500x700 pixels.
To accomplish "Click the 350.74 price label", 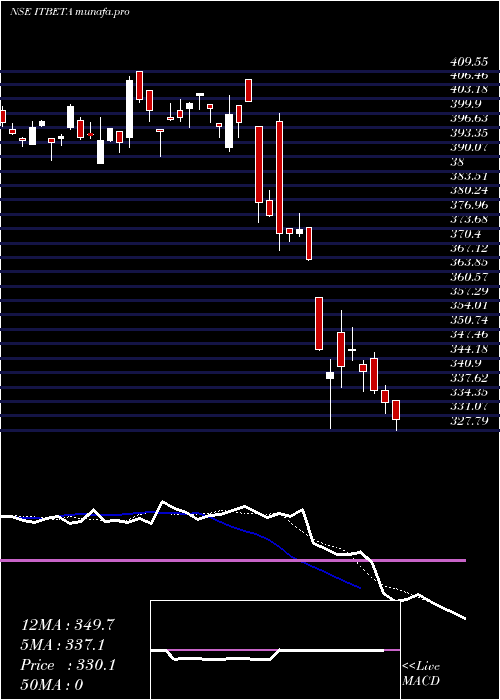I will (468, 320).
